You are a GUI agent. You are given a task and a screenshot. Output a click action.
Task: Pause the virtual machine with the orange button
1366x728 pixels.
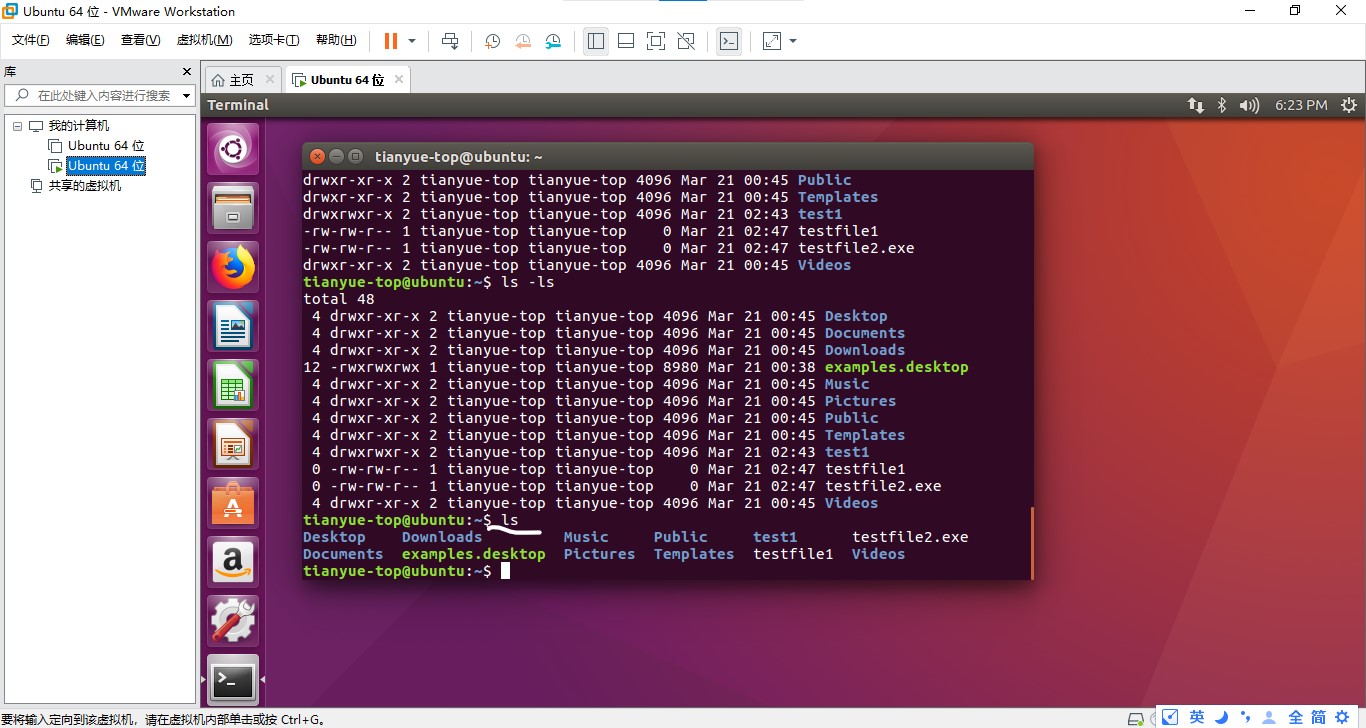click(390, 41)
